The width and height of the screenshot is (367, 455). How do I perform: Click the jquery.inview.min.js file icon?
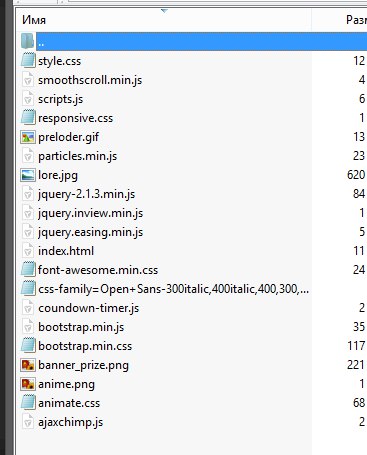coord(28,213)
